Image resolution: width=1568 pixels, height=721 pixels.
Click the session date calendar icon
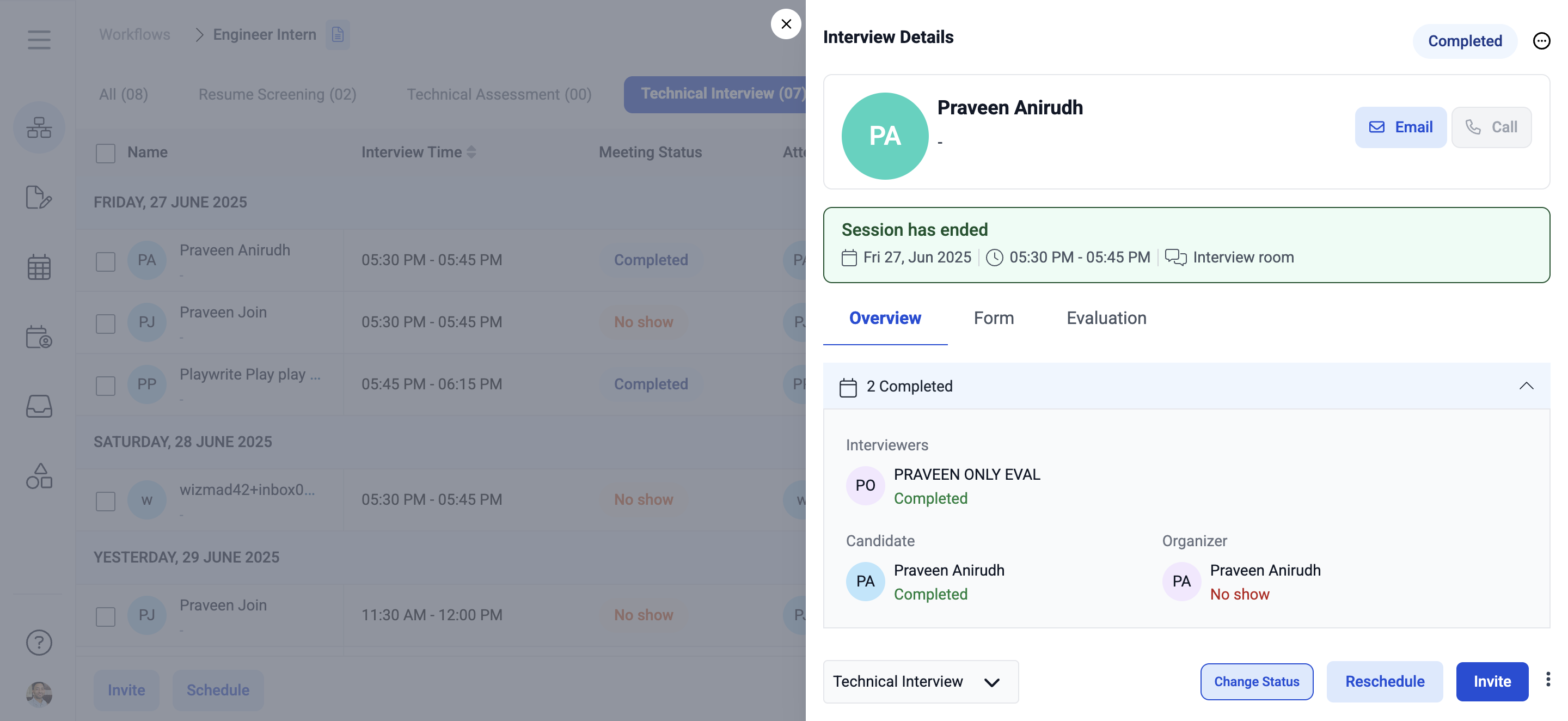[849, 258]
